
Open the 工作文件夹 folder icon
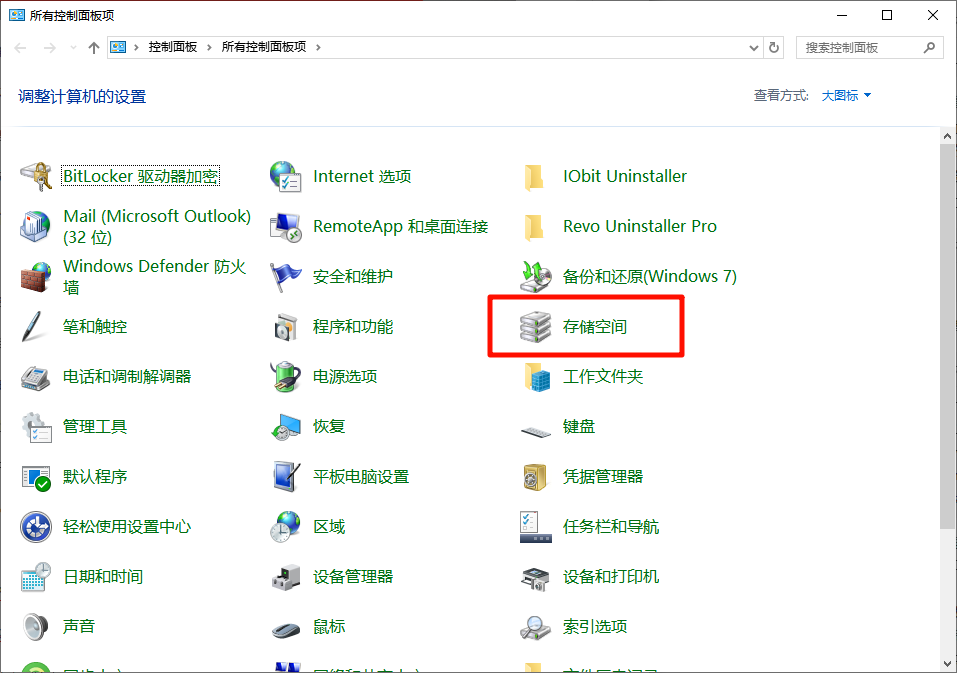(537, 376)
